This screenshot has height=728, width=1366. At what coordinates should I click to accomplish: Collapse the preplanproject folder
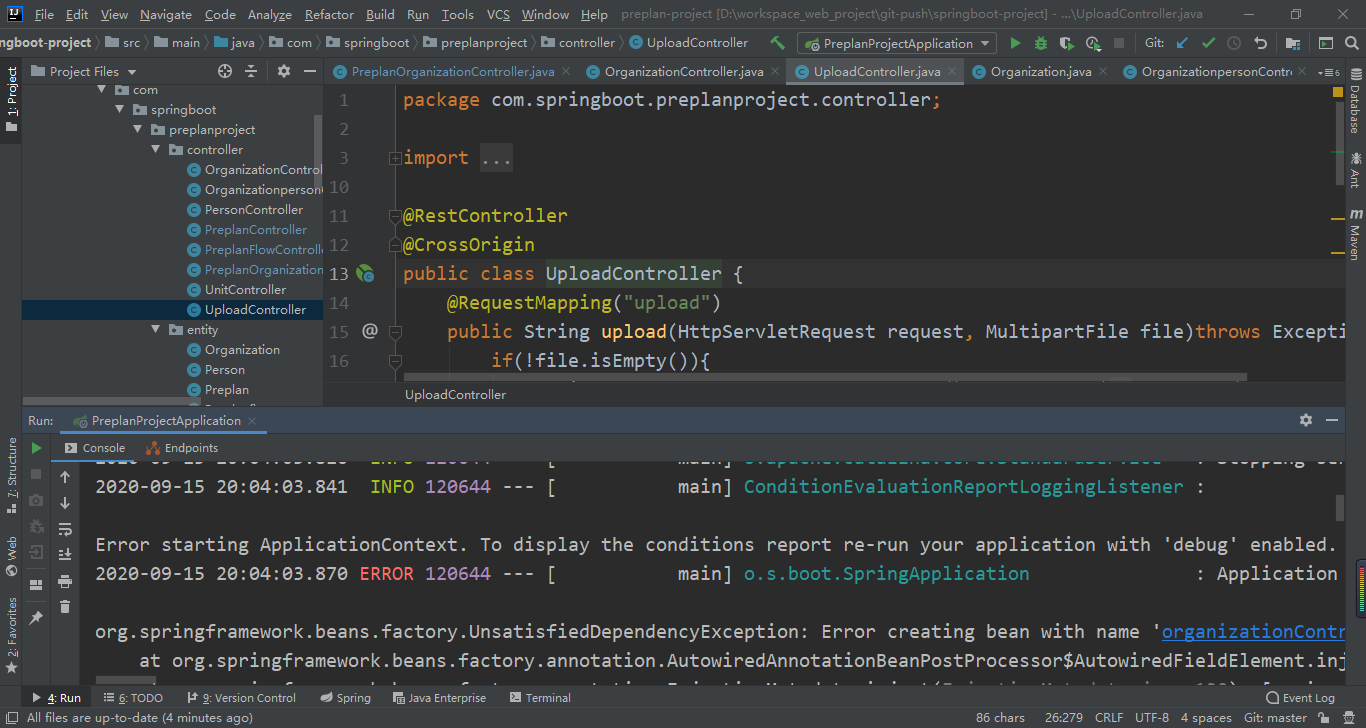pyautogui.click(x=138, y=130)
